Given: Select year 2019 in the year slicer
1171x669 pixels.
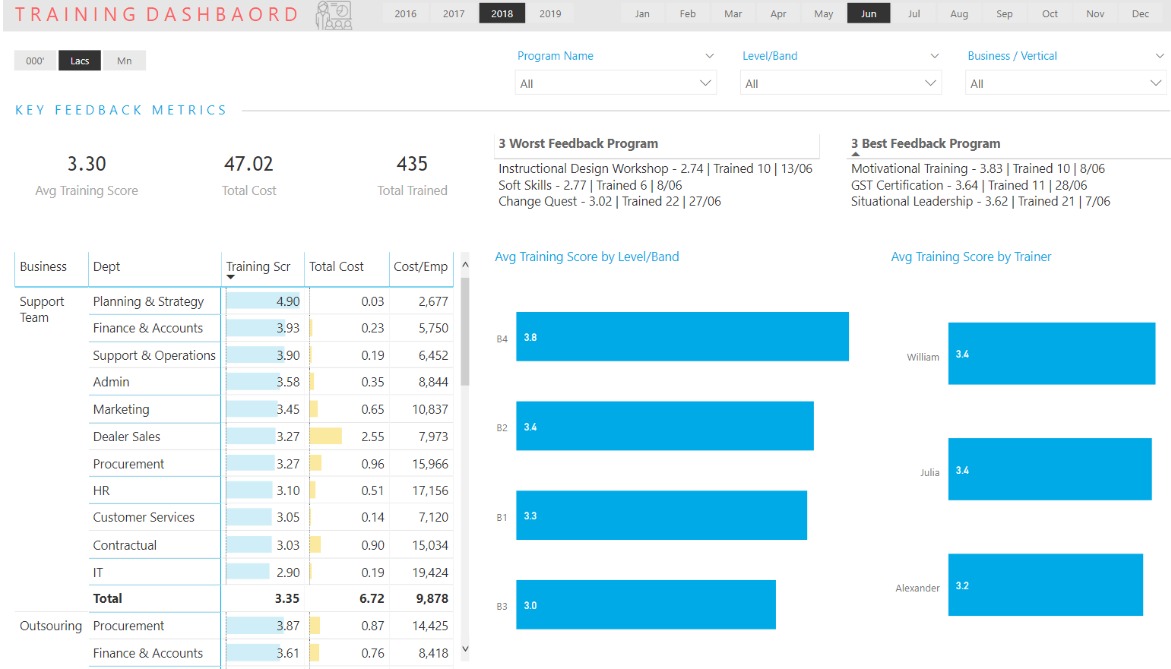Looking at the screenshot, I should tap(550, 14).
